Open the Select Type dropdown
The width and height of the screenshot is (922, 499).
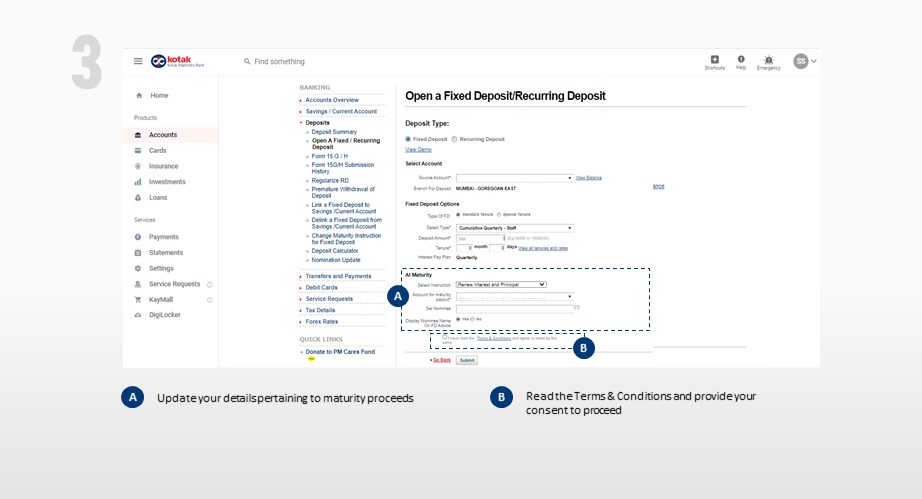point(515,227)
